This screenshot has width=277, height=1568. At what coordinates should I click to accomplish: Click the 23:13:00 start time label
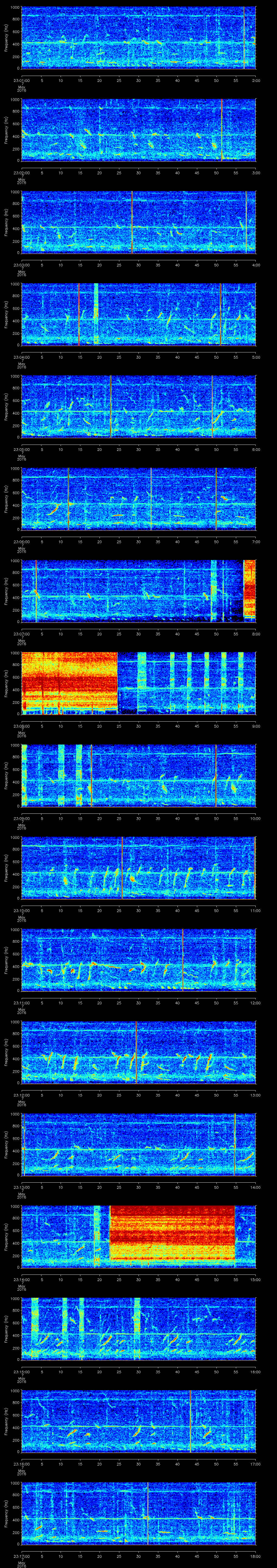point(22,1187)
